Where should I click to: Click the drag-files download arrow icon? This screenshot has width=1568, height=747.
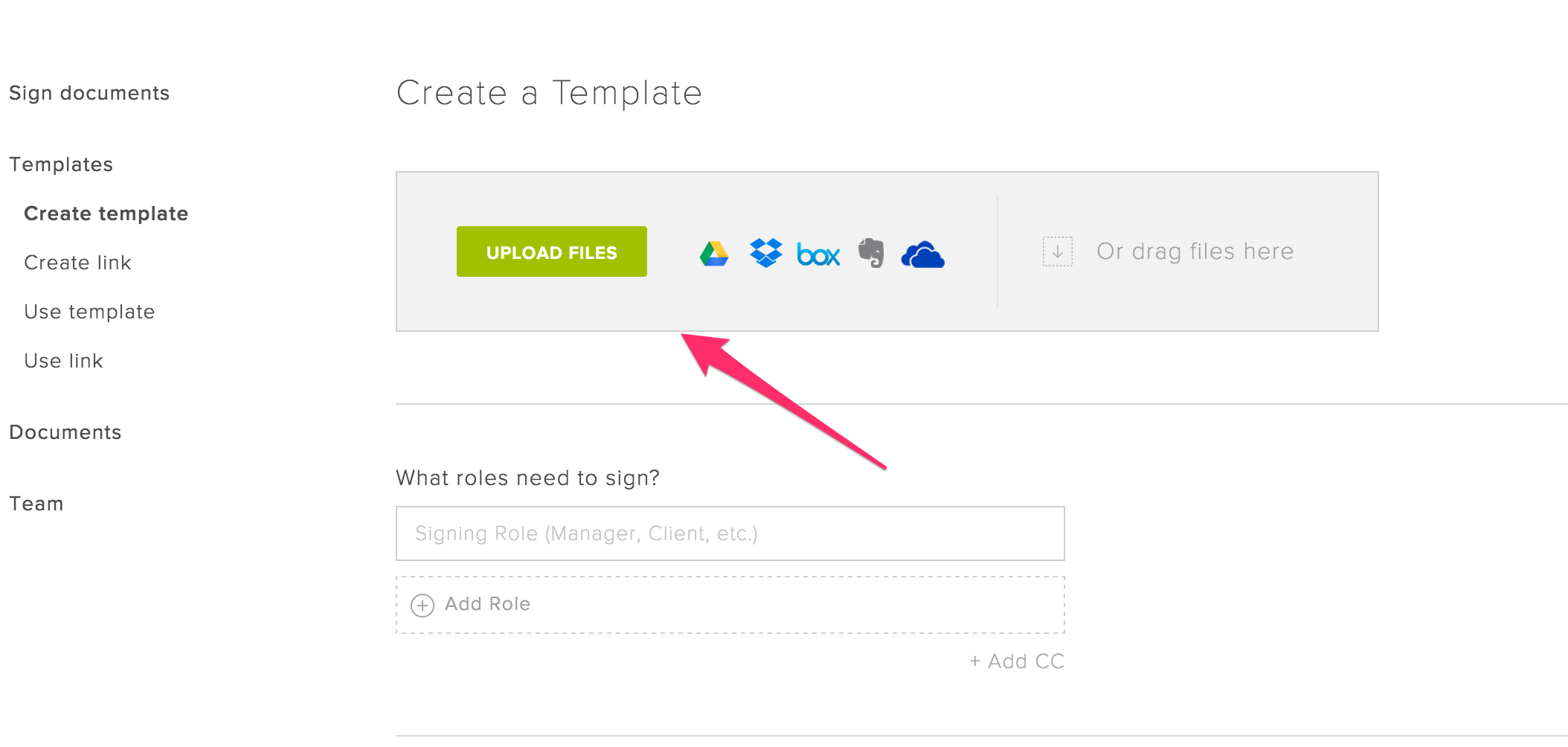point(1057,251)
